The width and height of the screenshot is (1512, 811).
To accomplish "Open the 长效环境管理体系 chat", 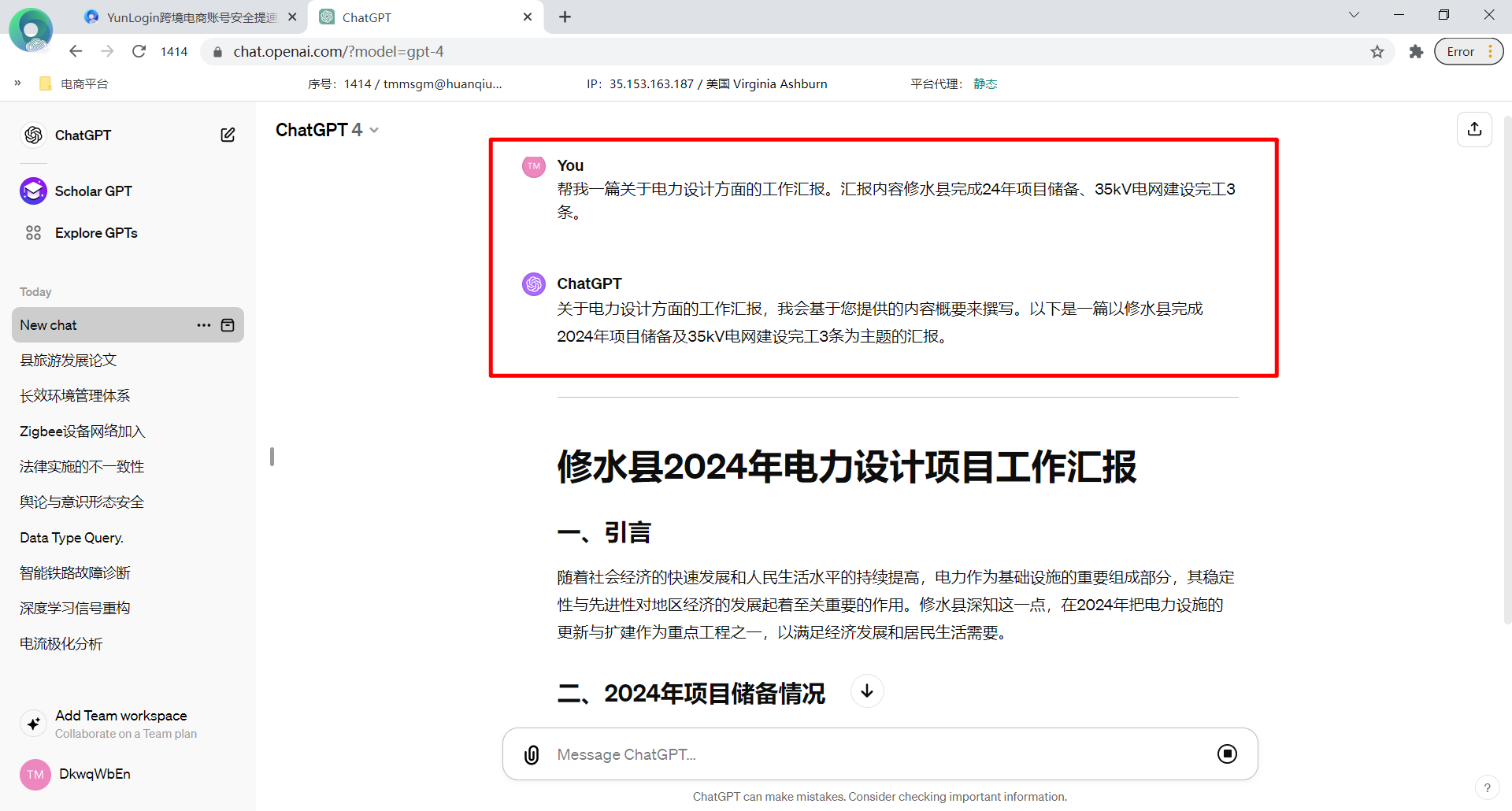I will 128,395.
